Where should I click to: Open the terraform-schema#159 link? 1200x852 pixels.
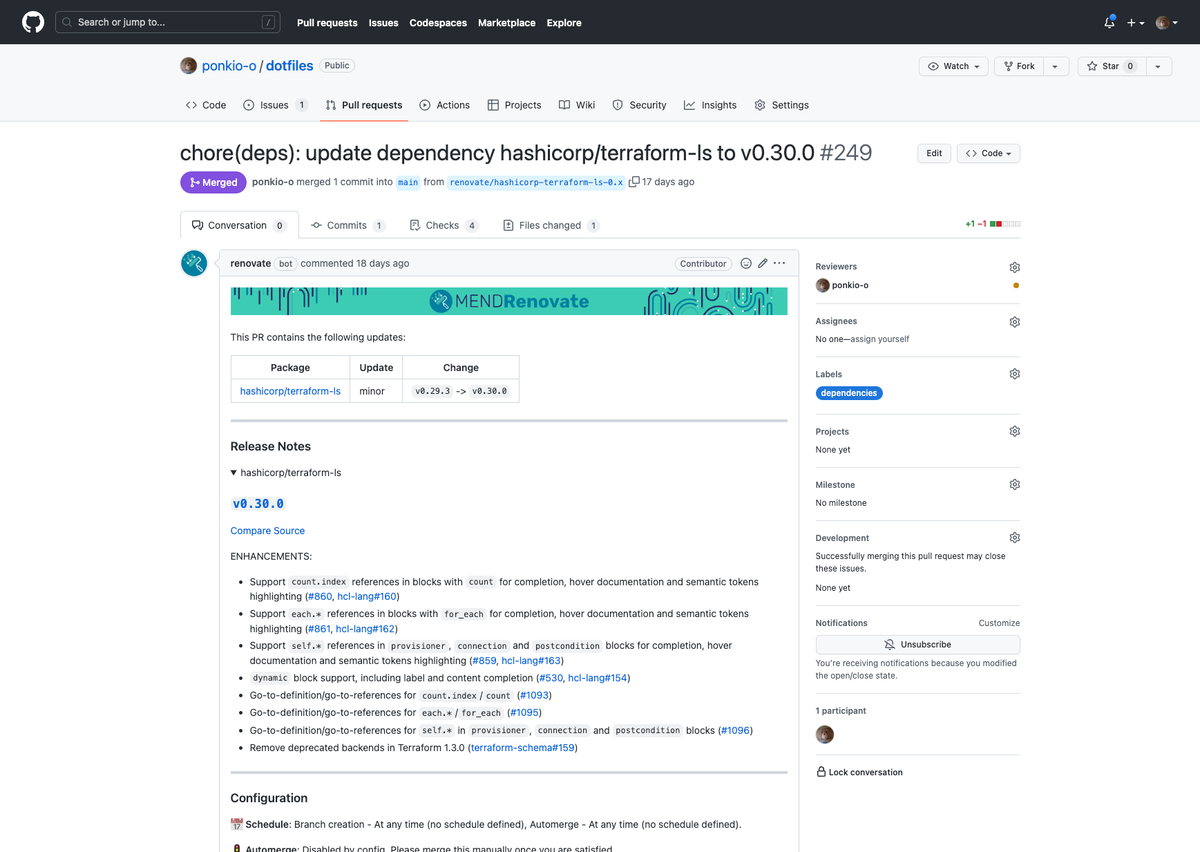(522, 747)
